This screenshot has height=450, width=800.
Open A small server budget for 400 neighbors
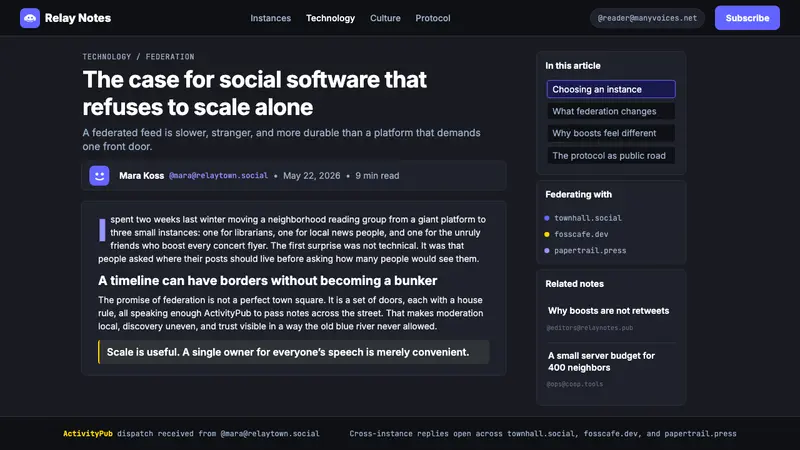click(x=601, y=362)
